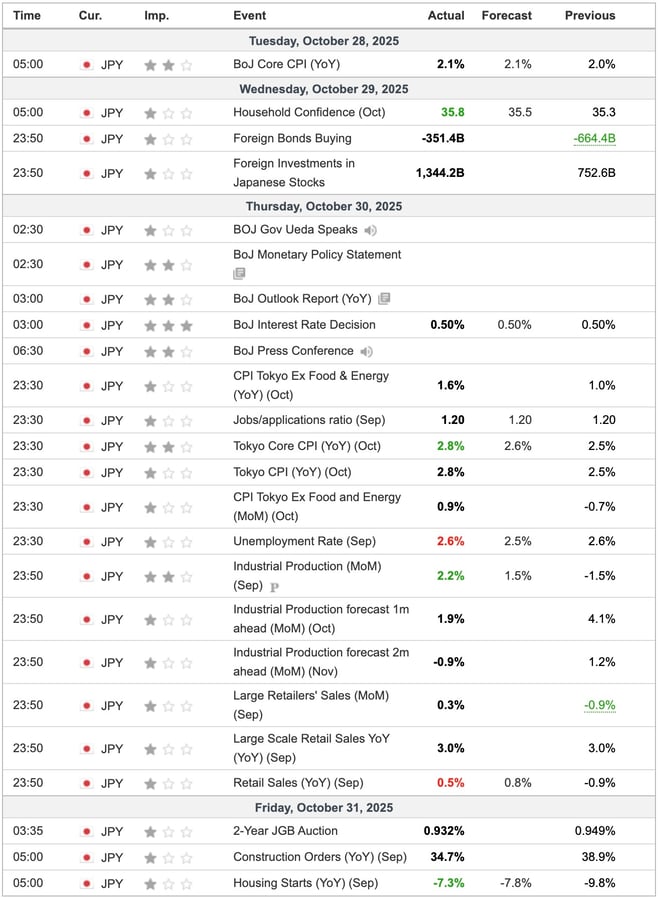This screenshot has height=899, width=658.
Task: Click the speaker icon beside BoJ Press Conference
Action: (x=367, y=351)
